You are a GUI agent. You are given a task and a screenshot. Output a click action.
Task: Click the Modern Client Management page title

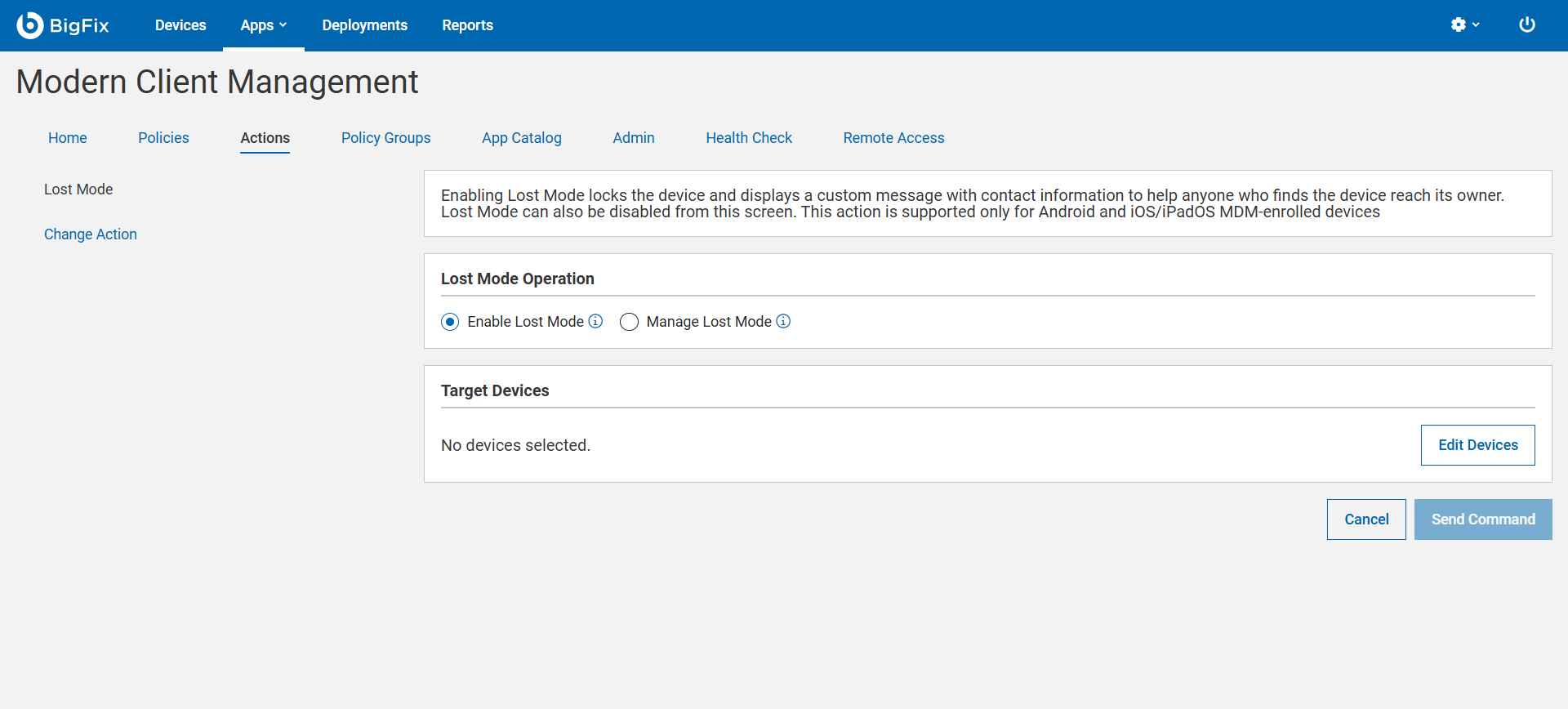coord(217,82)
